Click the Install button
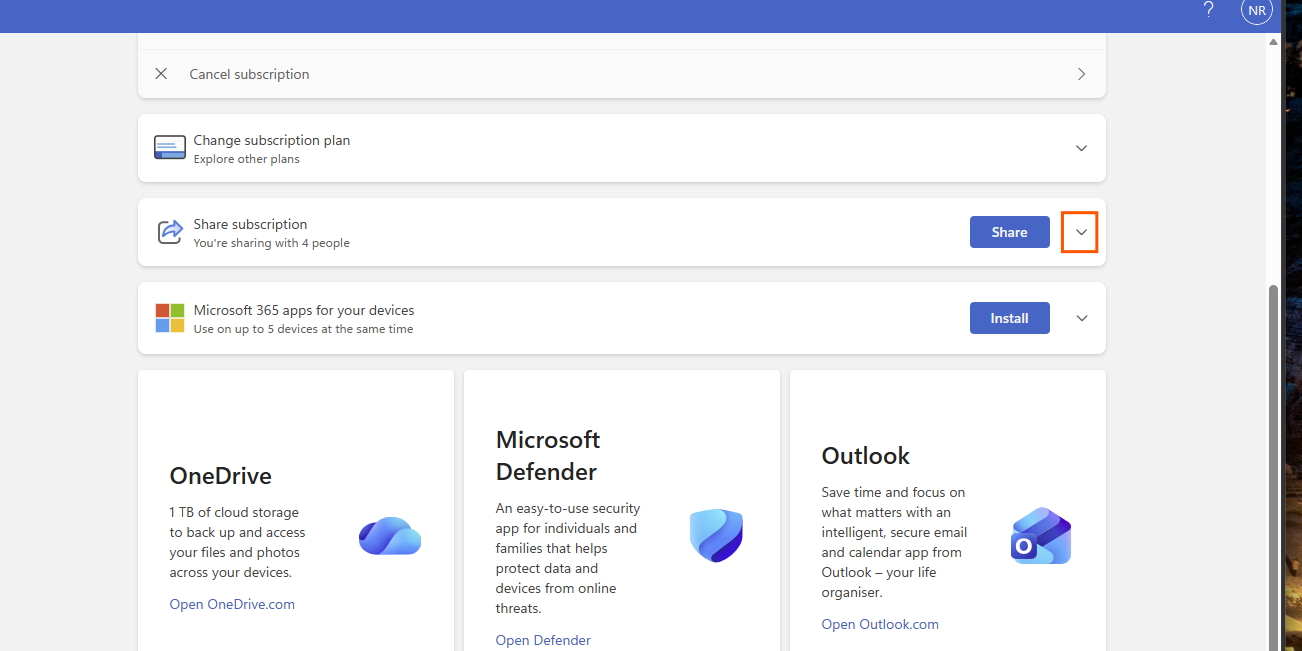 point(1010,318)
